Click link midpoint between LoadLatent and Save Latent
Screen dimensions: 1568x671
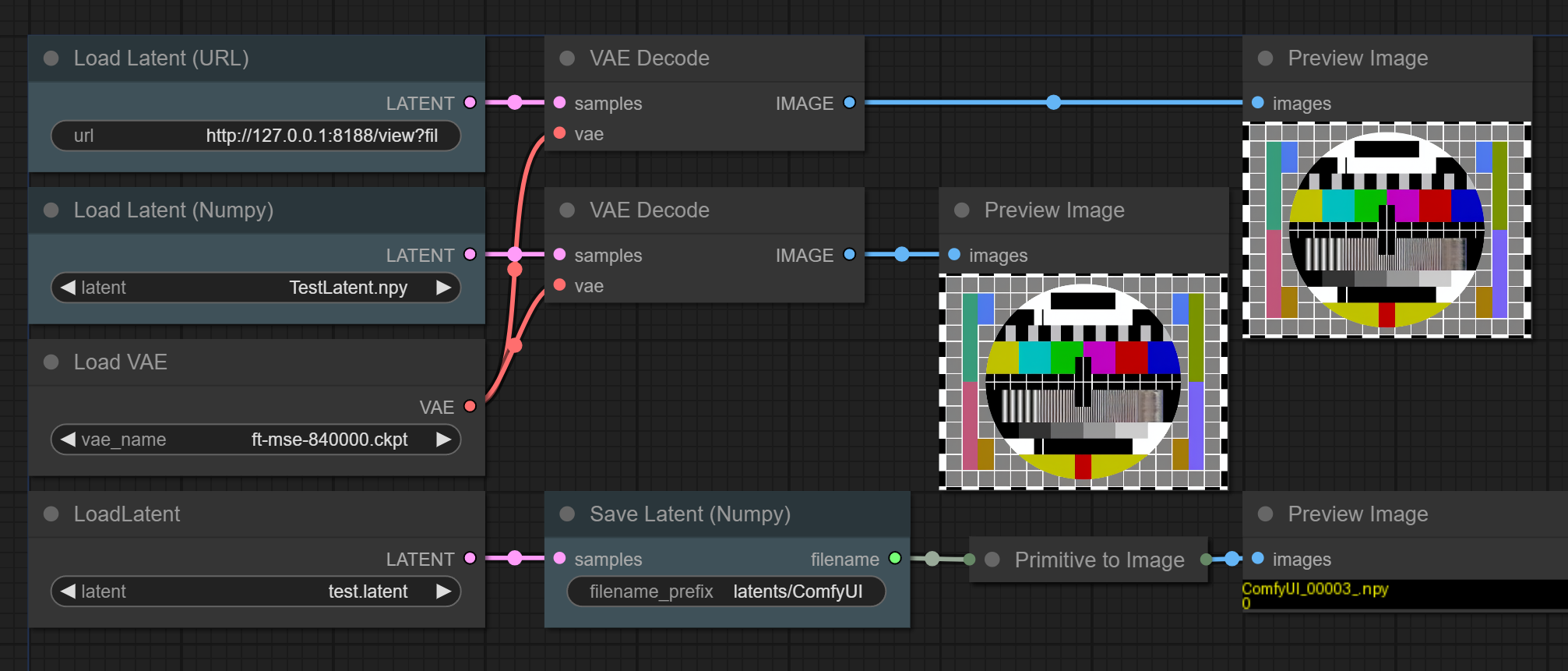515,558
